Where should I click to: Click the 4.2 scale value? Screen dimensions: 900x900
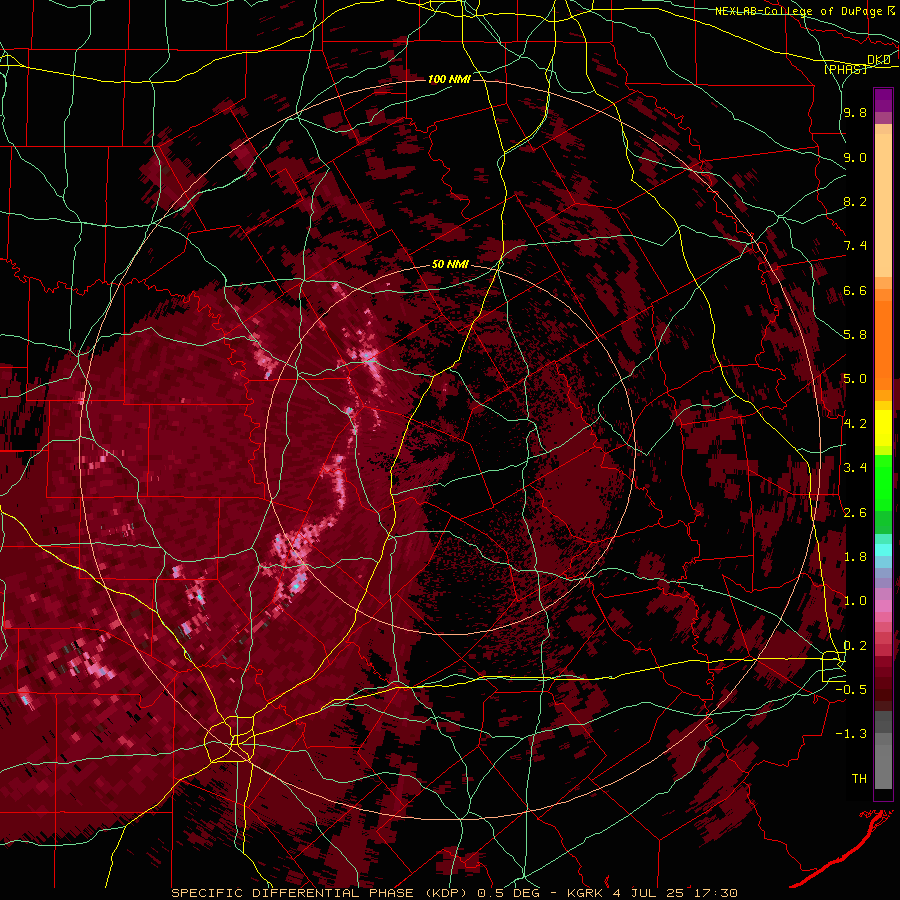pyautogui.click(x=855, y=424)
